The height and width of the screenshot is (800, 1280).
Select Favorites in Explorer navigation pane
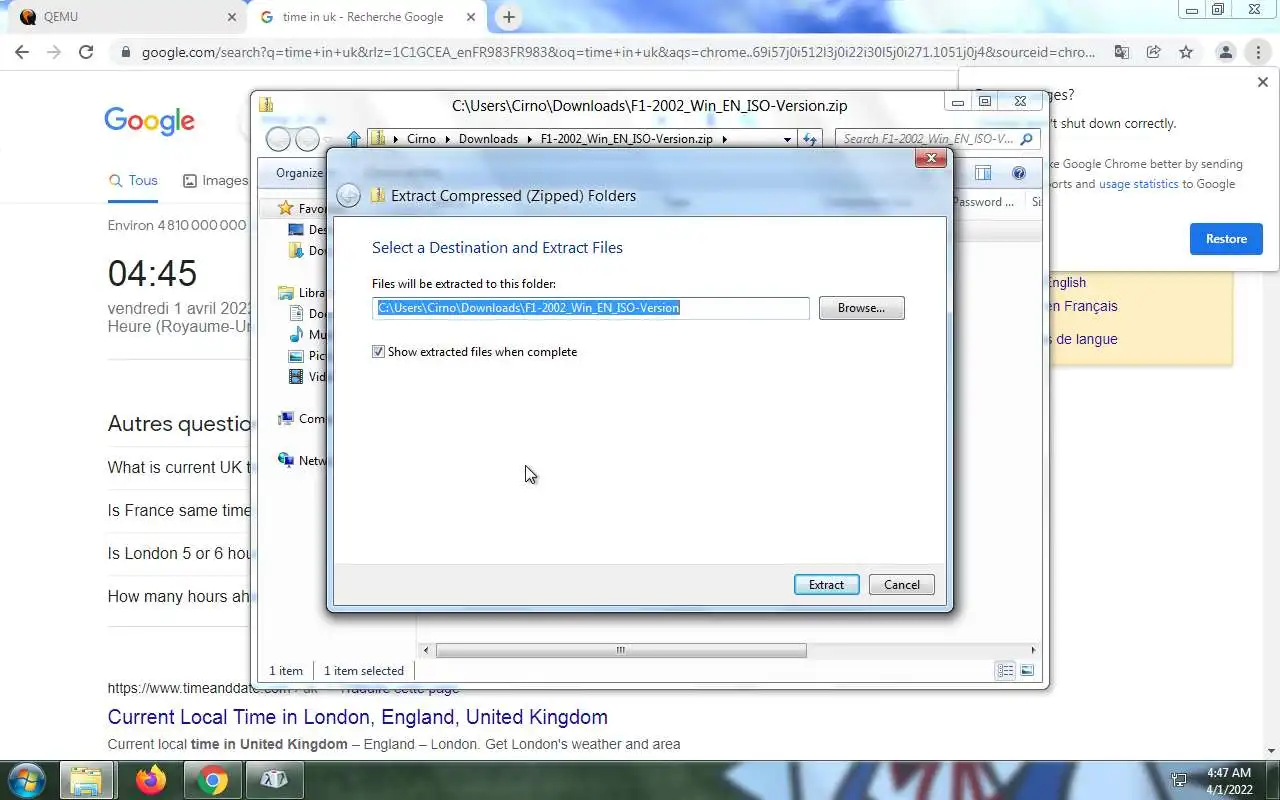coord(300,208)
